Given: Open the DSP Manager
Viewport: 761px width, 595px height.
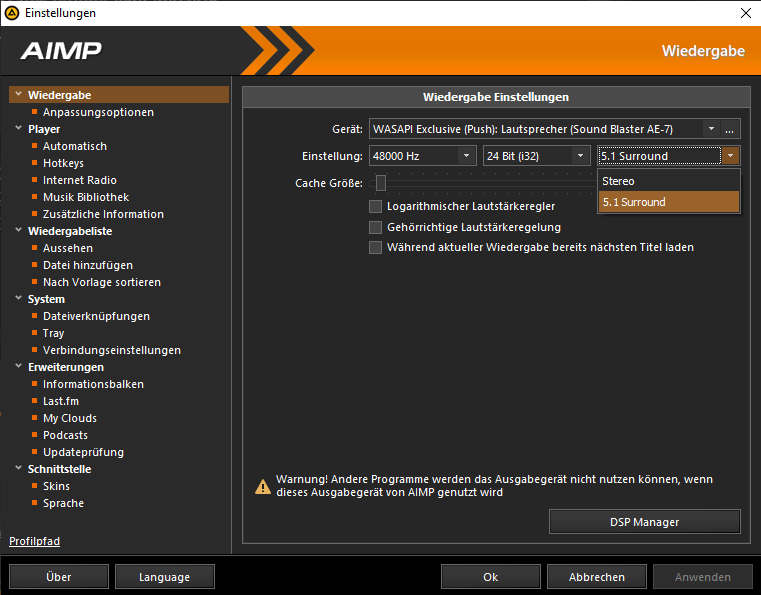Looking at the screenshot, I should point(645,522).
